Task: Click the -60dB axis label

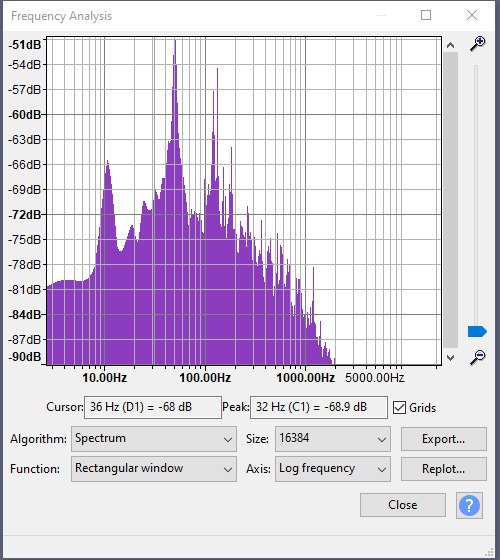Action: (25, 115)
